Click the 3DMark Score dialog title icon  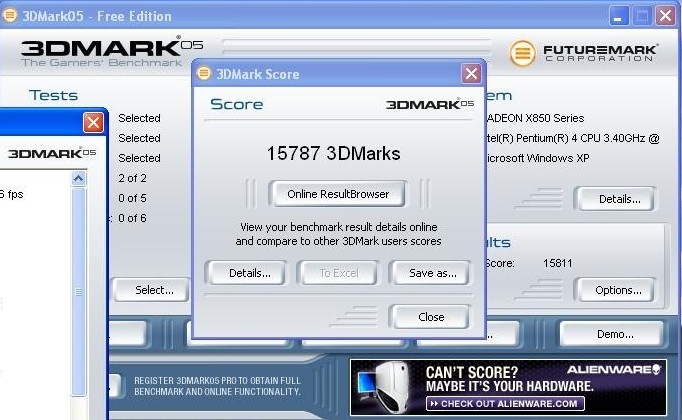204,73
